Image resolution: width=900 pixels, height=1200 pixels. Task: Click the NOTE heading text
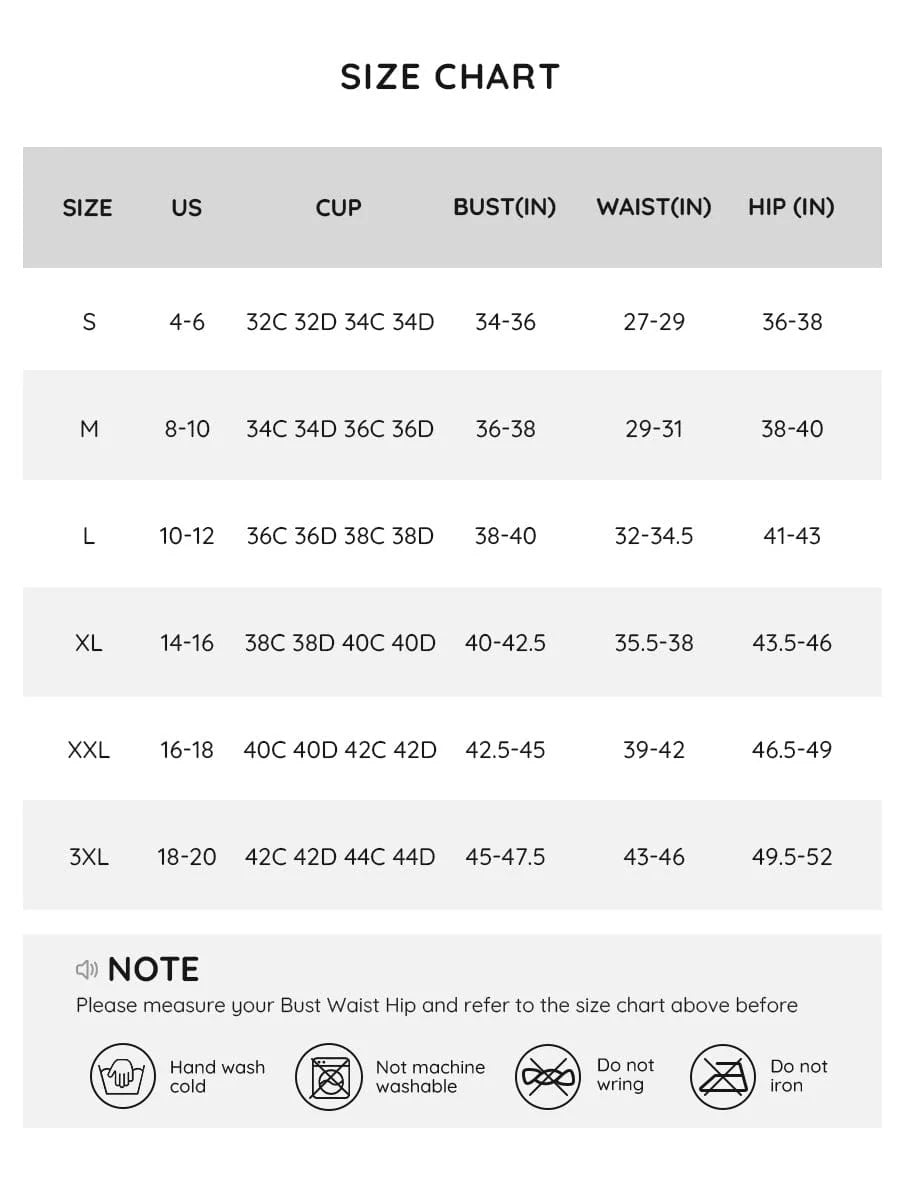coord(153,969)
